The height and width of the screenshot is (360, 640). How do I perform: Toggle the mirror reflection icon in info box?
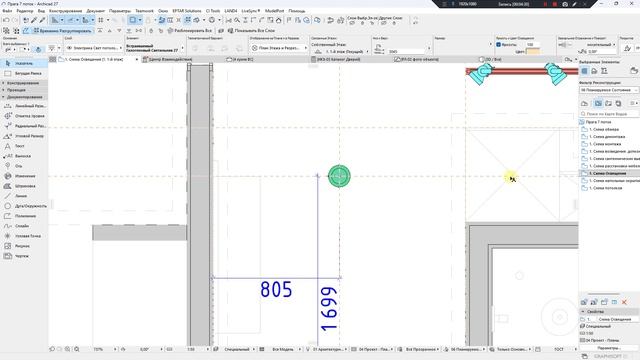[x=563, y=44]
